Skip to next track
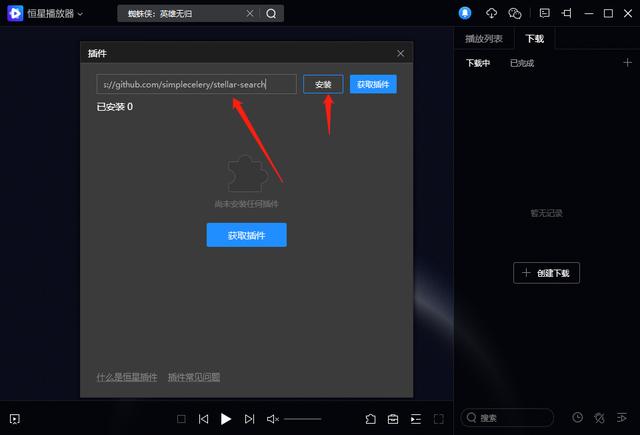This screenshot has width=640, height=435. click(x=249, y=419)
